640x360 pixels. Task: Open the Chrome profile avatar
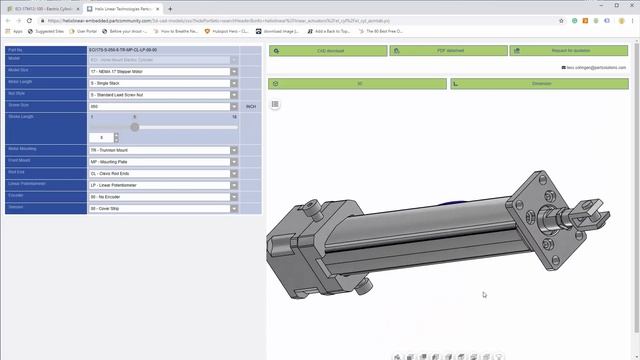click(x=621, y=20)
